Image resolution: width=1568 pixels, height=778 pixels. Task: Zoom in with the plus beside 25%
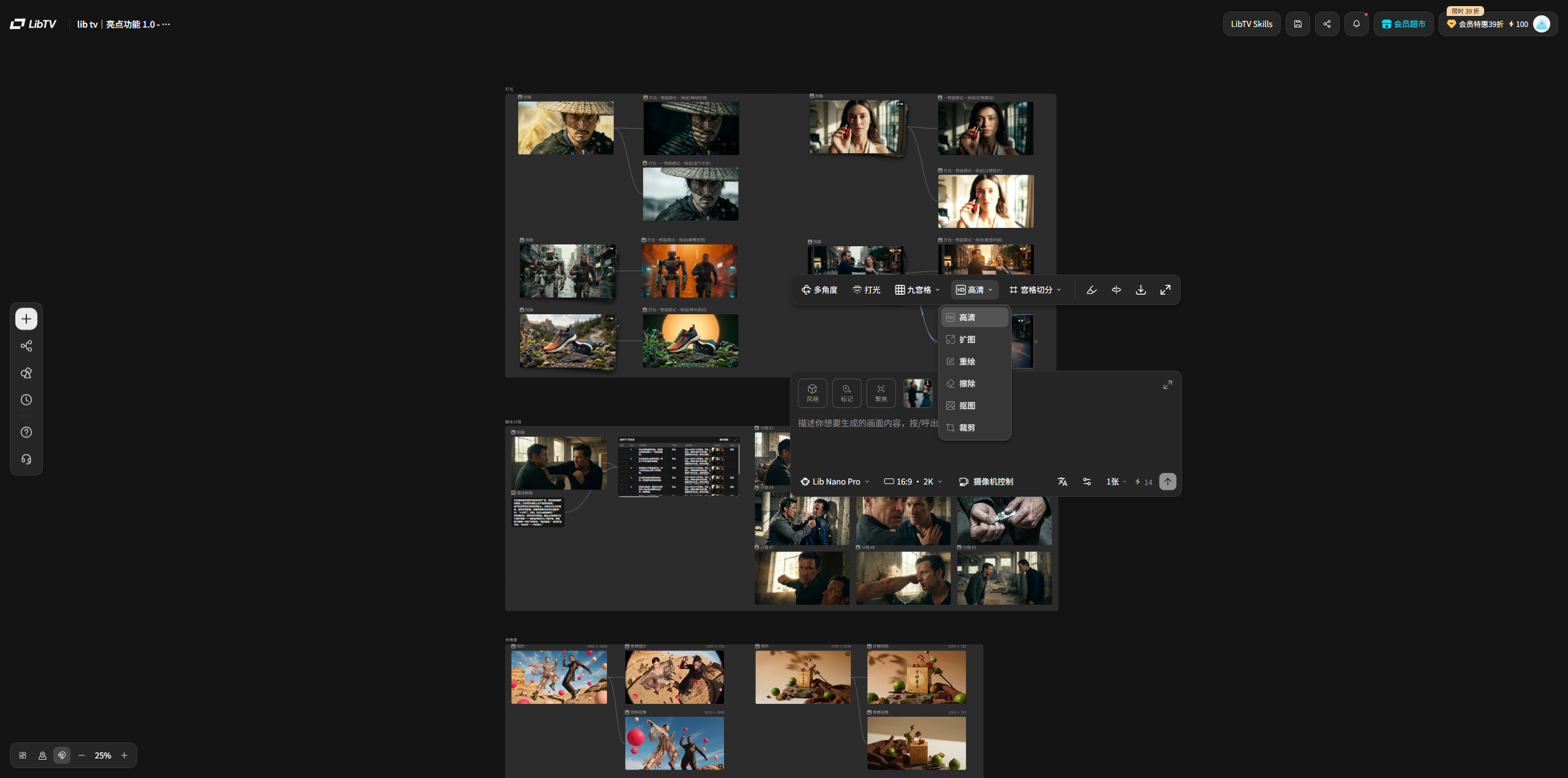click(124, 755)
